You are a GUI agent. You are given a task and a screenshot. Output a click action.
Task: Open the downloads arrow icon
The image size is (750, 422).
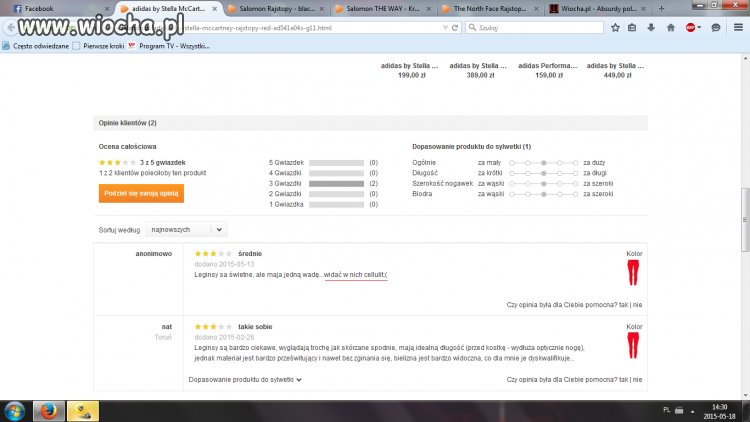[651, 28]
